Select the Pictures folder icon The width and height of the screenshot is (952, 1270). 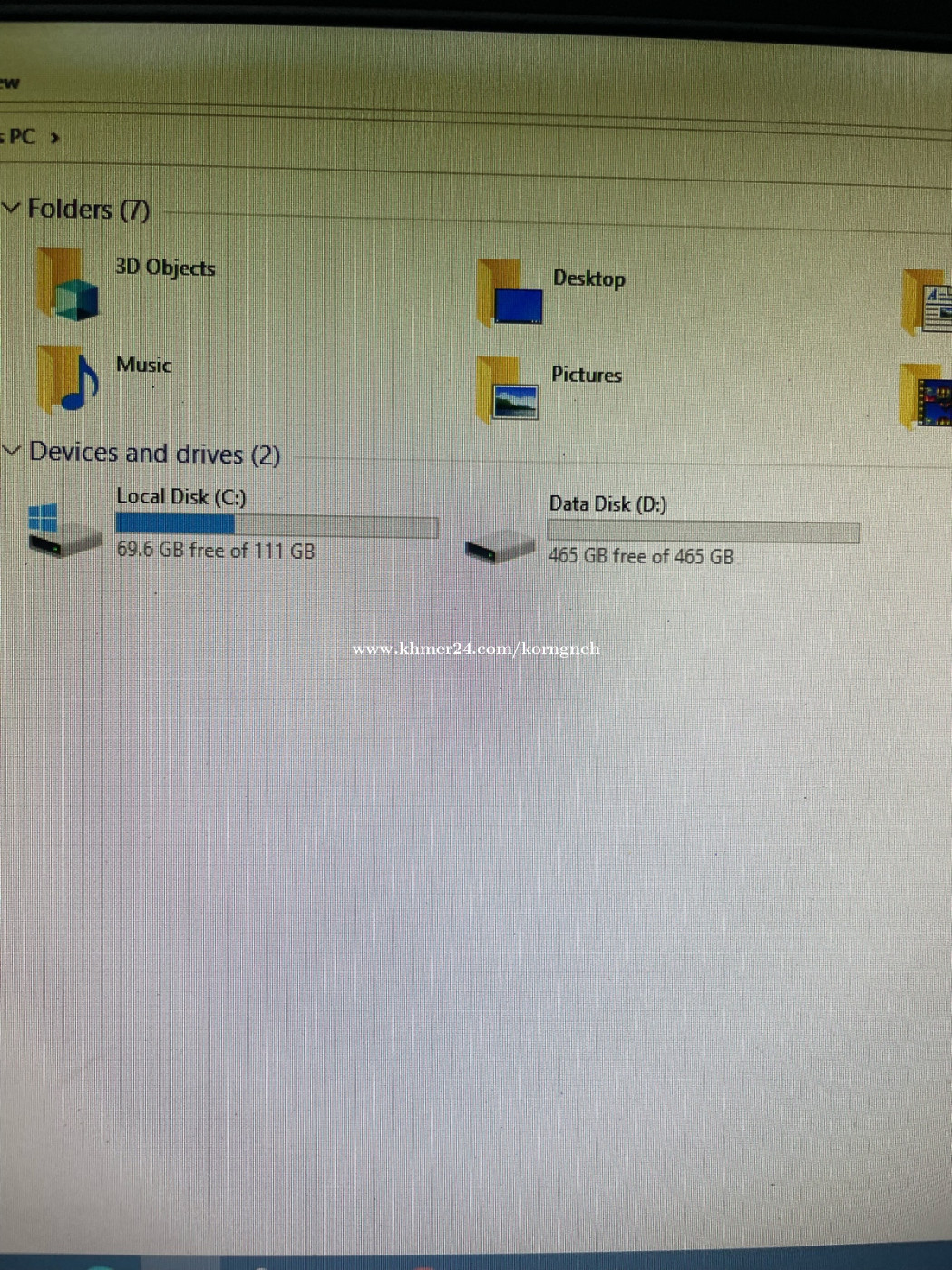509,390
